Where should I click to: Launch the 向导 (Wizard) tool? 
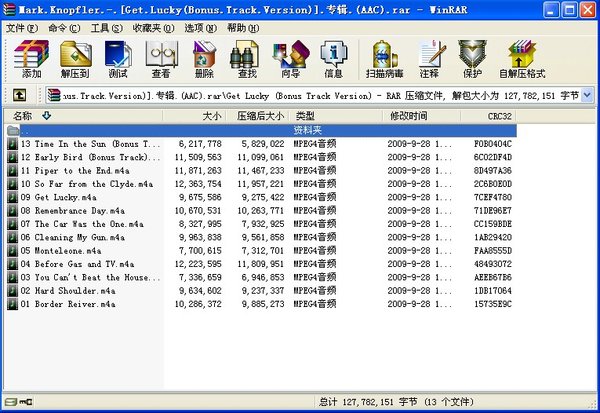(x=290, y=59)
